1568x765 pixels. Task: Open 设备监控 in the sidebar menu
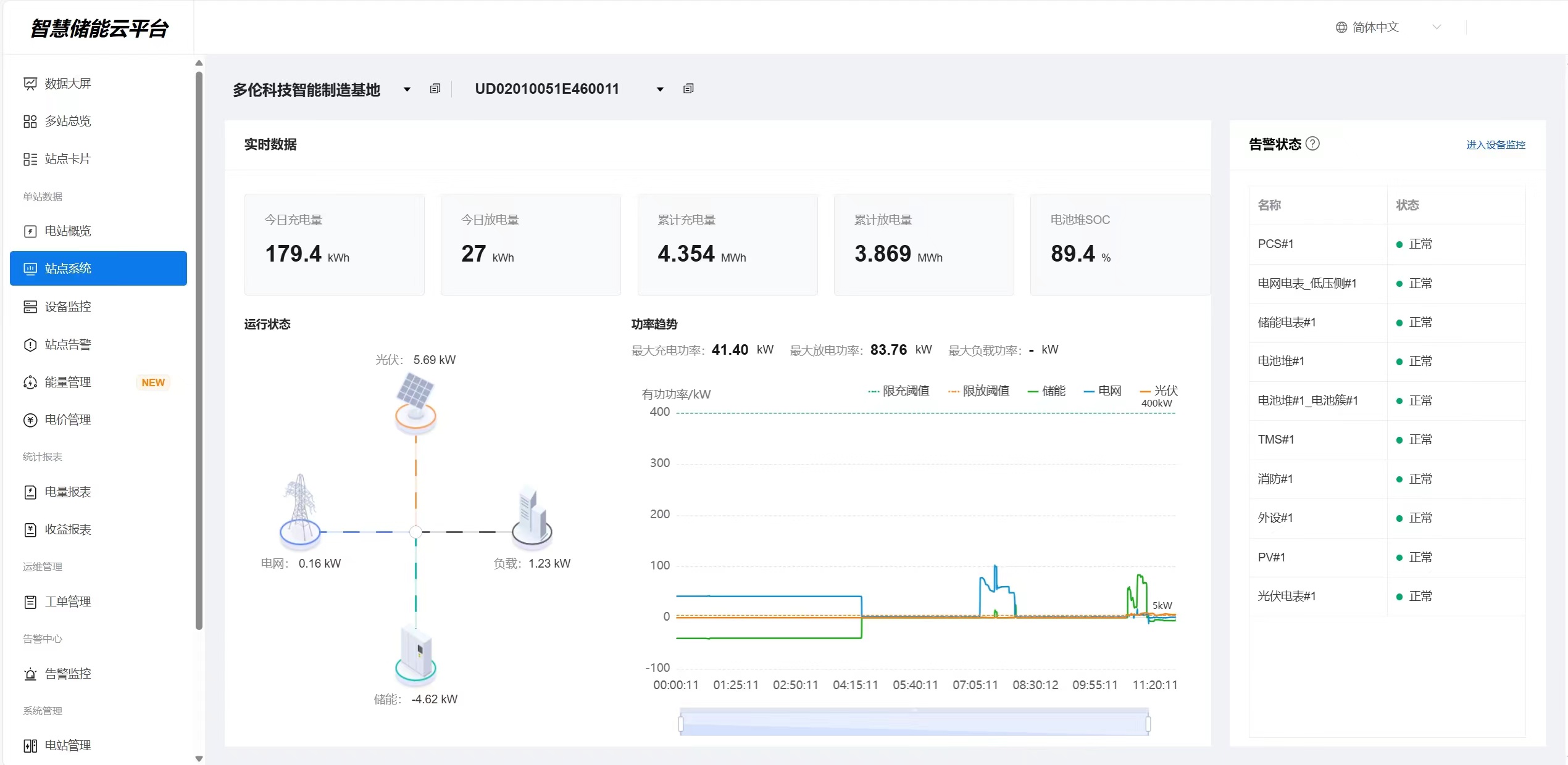coord(68,307)
